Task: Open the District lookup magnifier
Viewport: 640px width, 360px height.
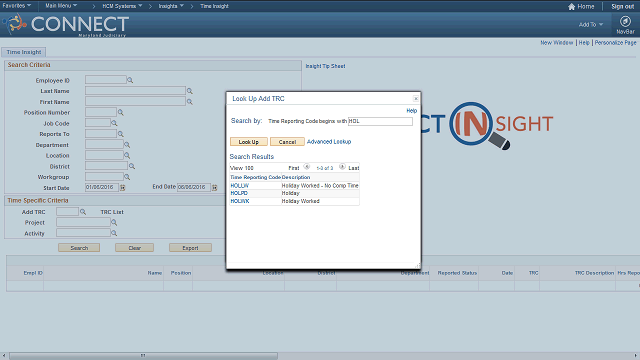Action: tap(131, 166)
